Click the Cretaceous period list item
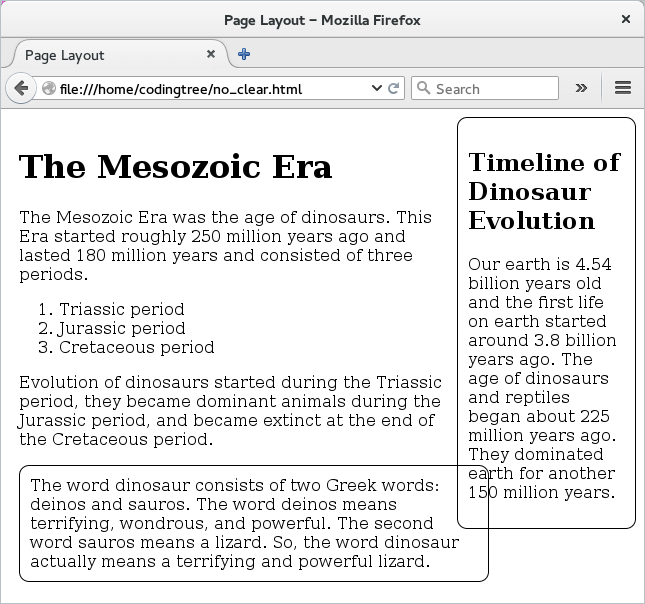The height and width of the screenshot is (604, 645). coord(136,347)
